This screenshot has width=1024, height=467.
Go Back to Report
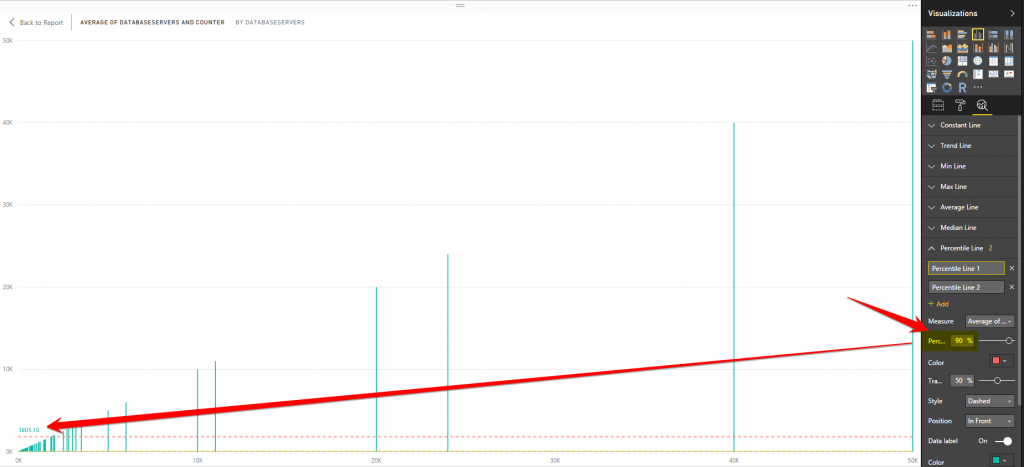(x=36, y=22)
